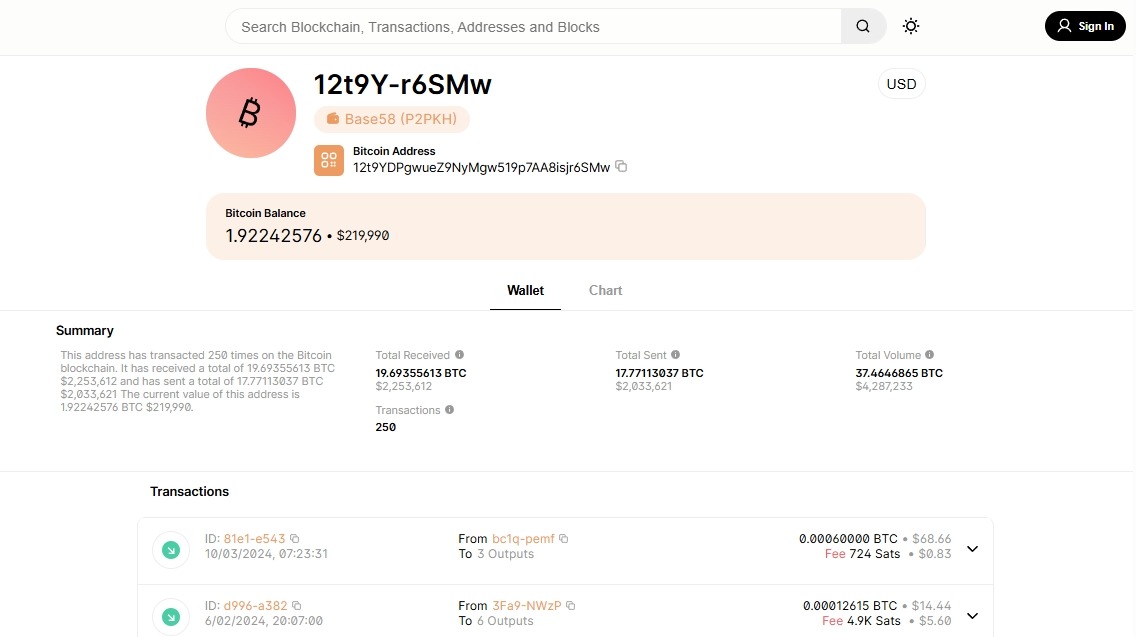Expand transaction d996-a382 details
This screenshot has height=637, width=1136.
(x=972, y=616)
